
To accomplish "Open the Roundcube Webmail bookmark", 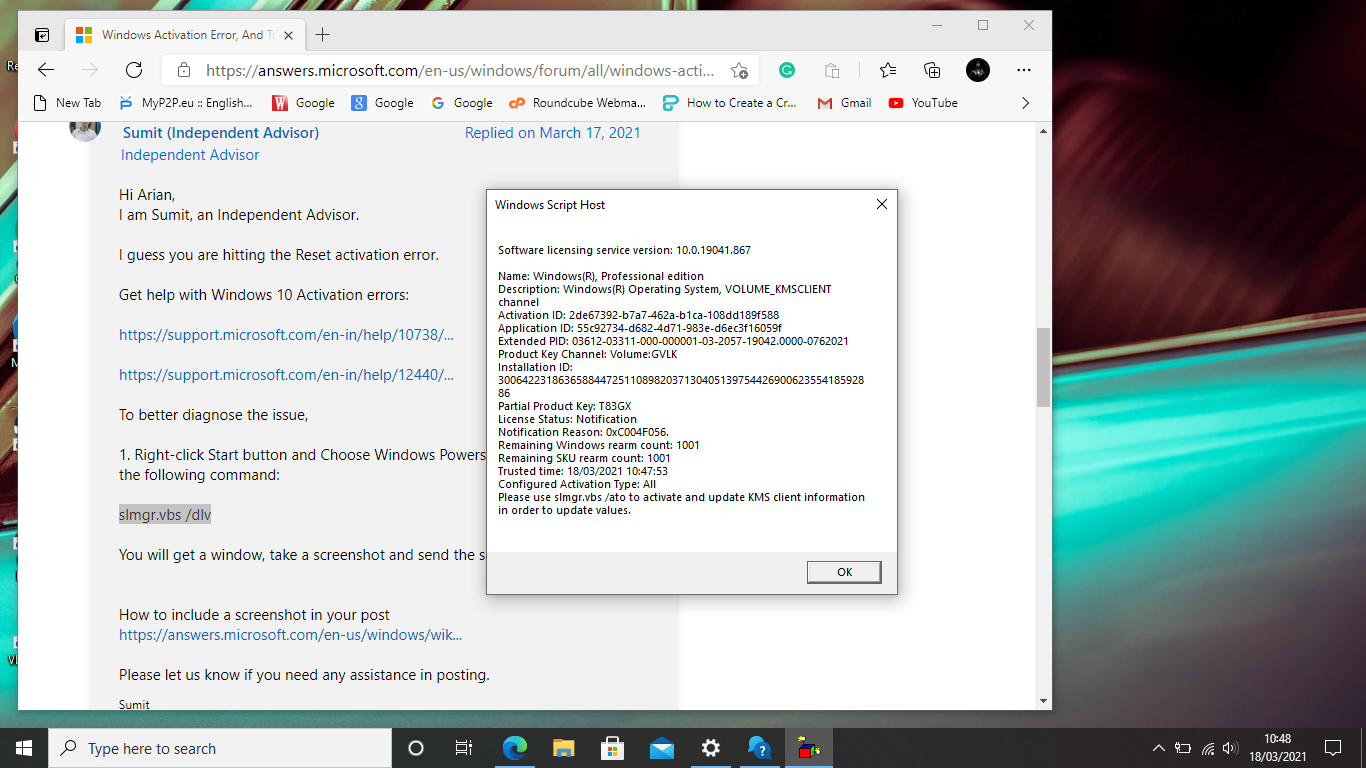I will [577, 103].
